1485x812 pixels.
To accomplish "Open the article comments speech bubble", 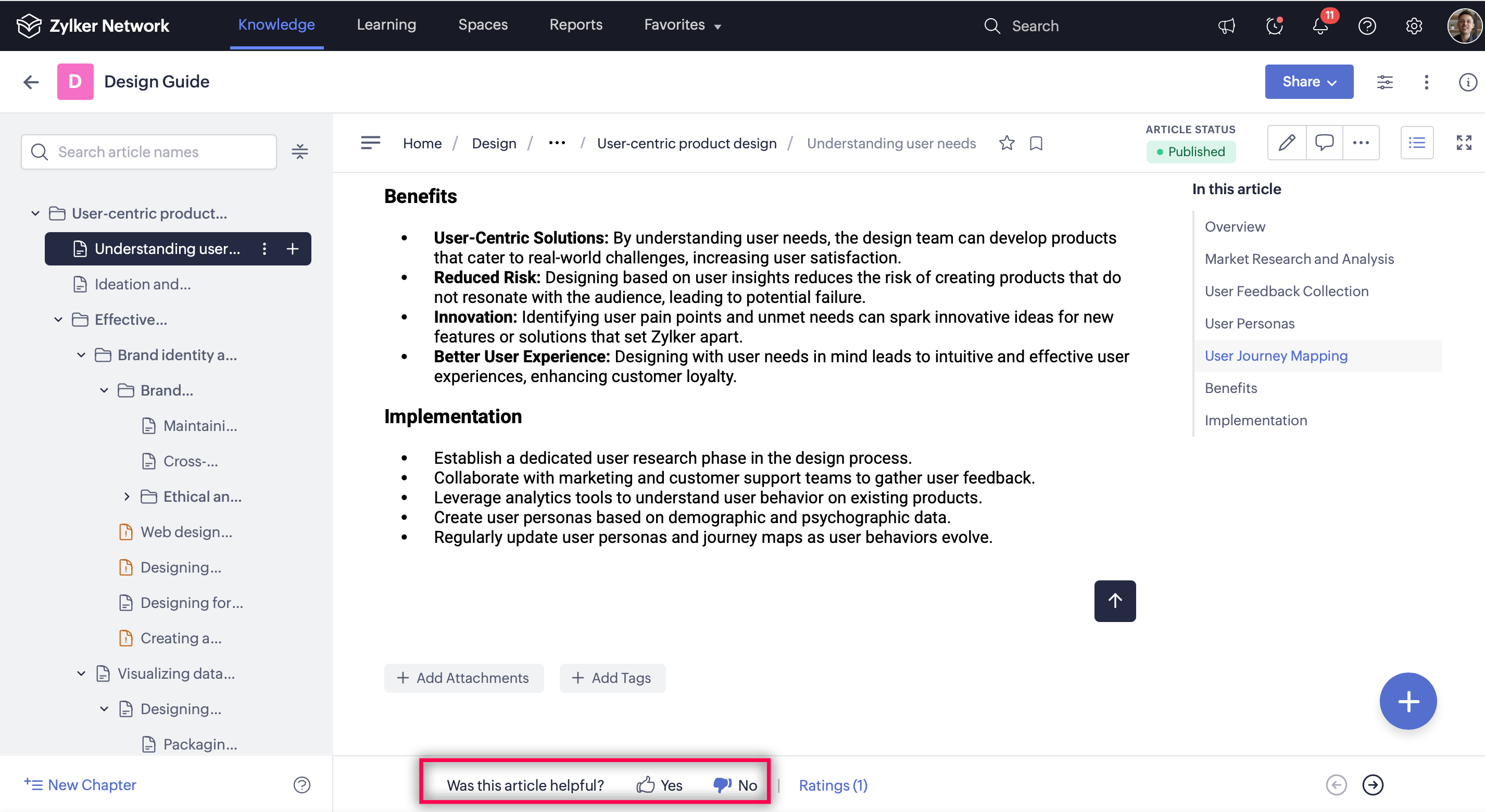I will 1324,142.
